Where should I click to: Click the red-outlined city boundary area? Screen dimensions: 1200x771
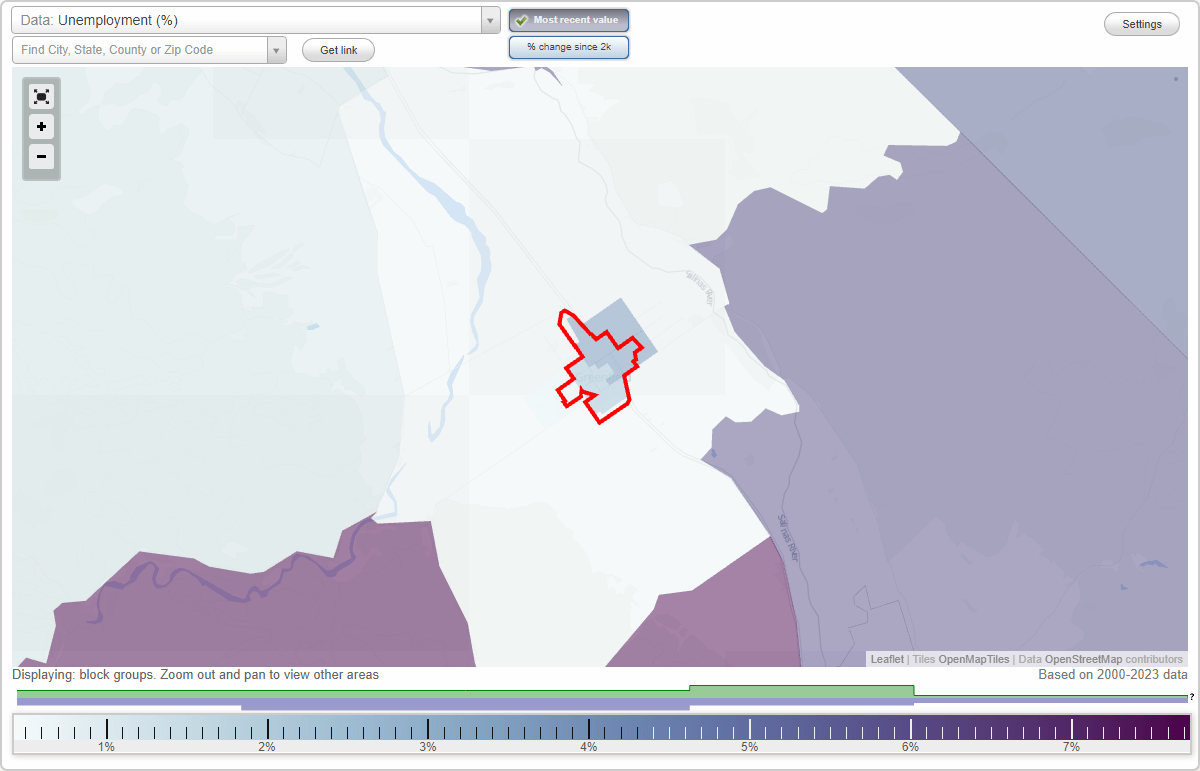tap(599, 367)
